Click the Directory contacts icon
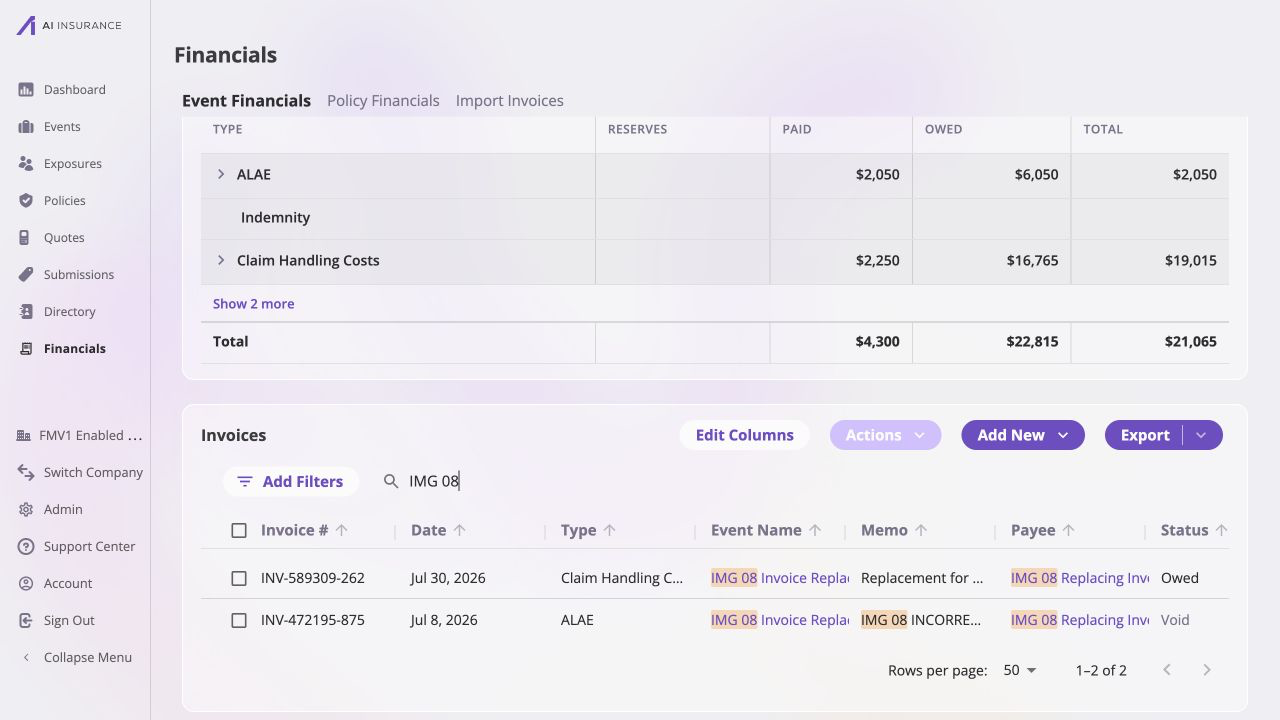The image size is (1280, 720). click(x=26, y=312)
